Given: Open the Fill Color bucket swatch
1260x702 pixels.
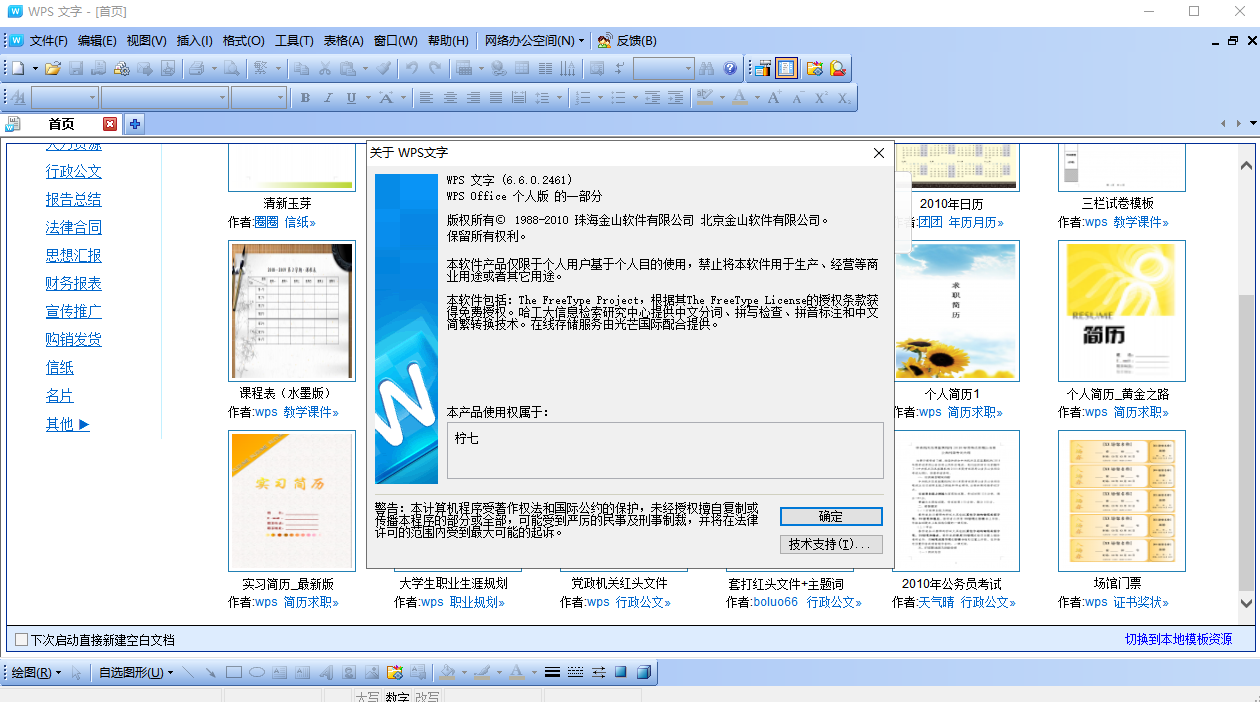Looking at the screenshot, I should pyautogui.click(x=448, y=672).
